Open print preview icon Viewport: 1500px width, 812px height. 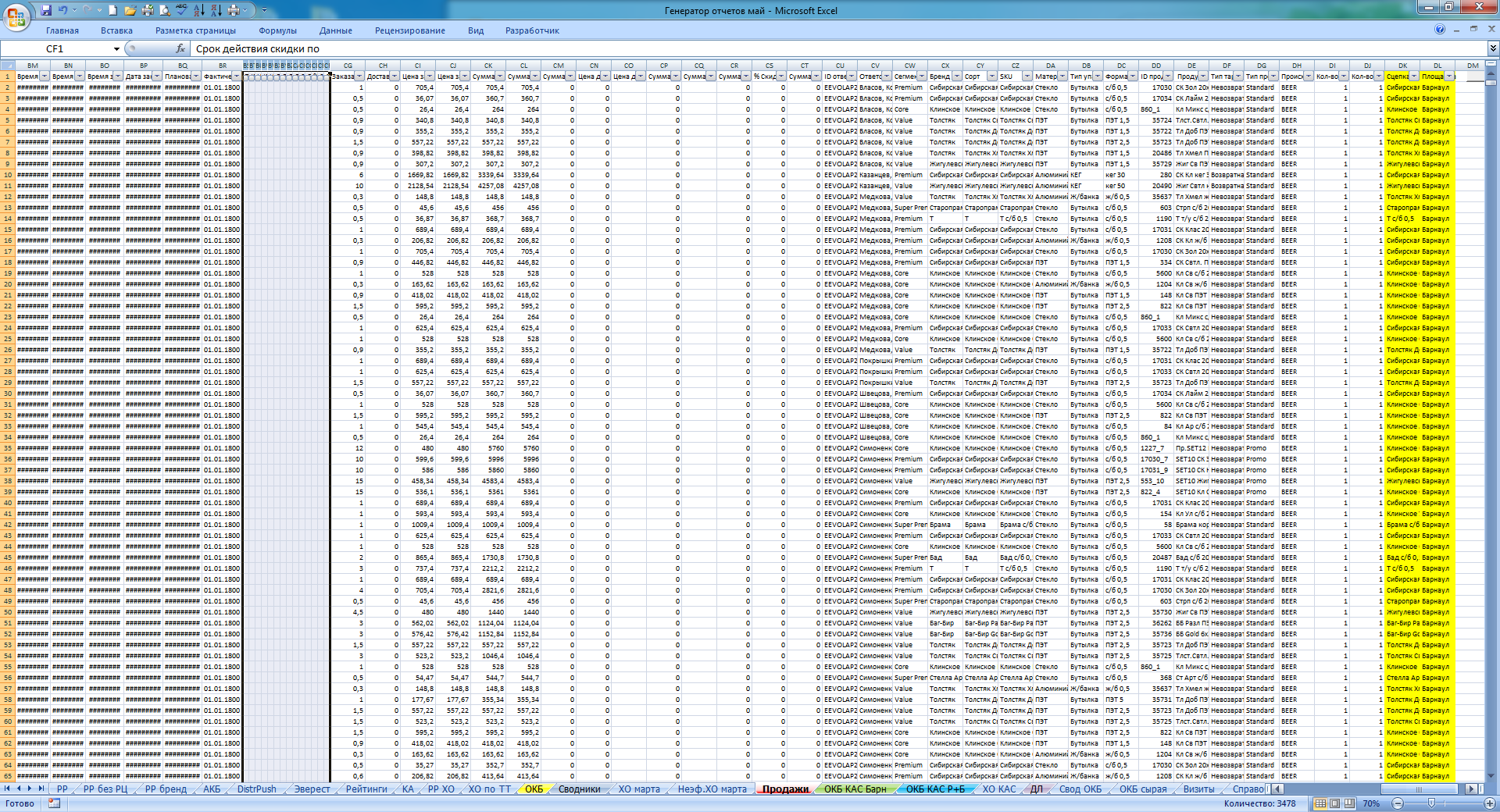(x=165, y=10)
